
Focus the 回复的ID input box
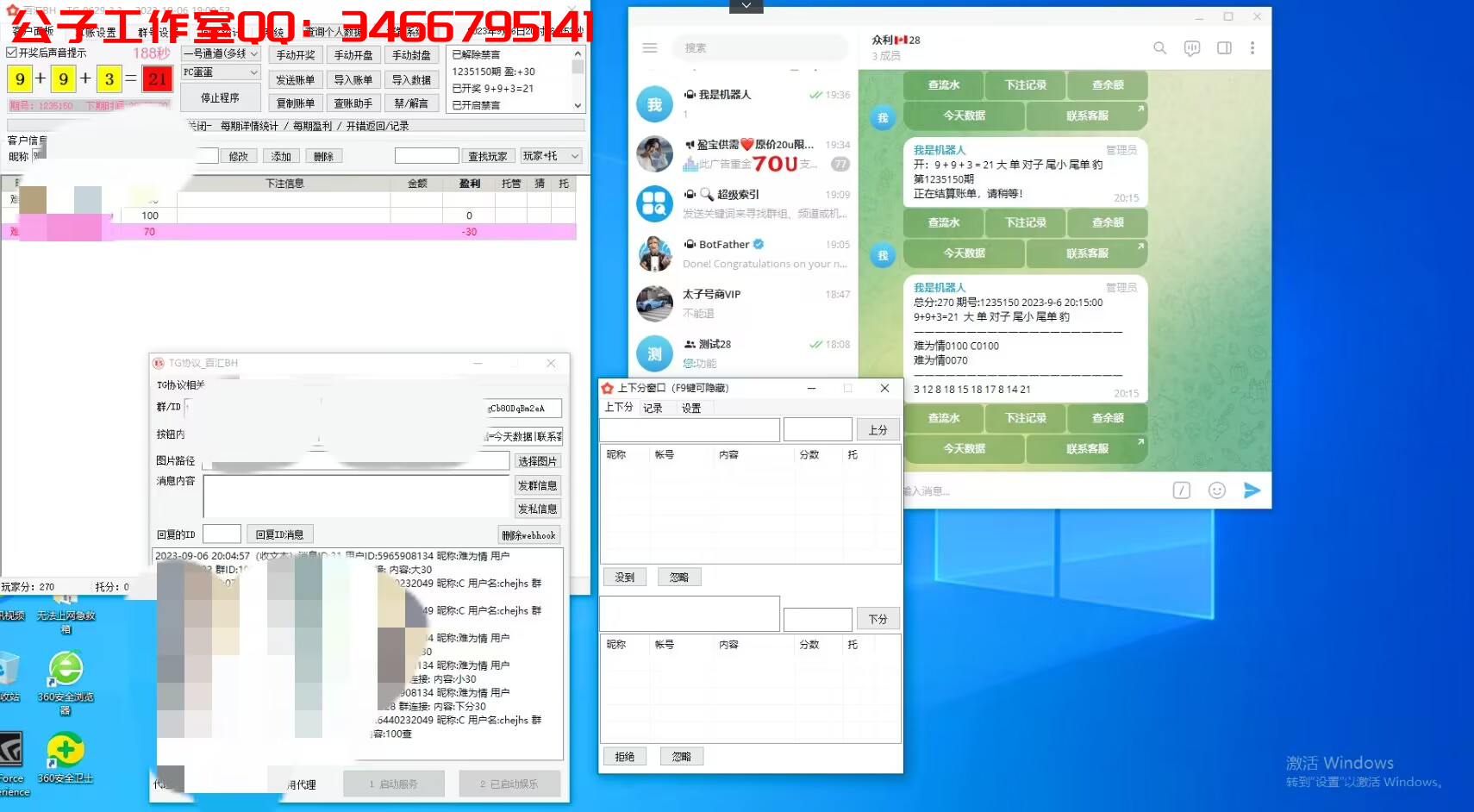[222, 534]
